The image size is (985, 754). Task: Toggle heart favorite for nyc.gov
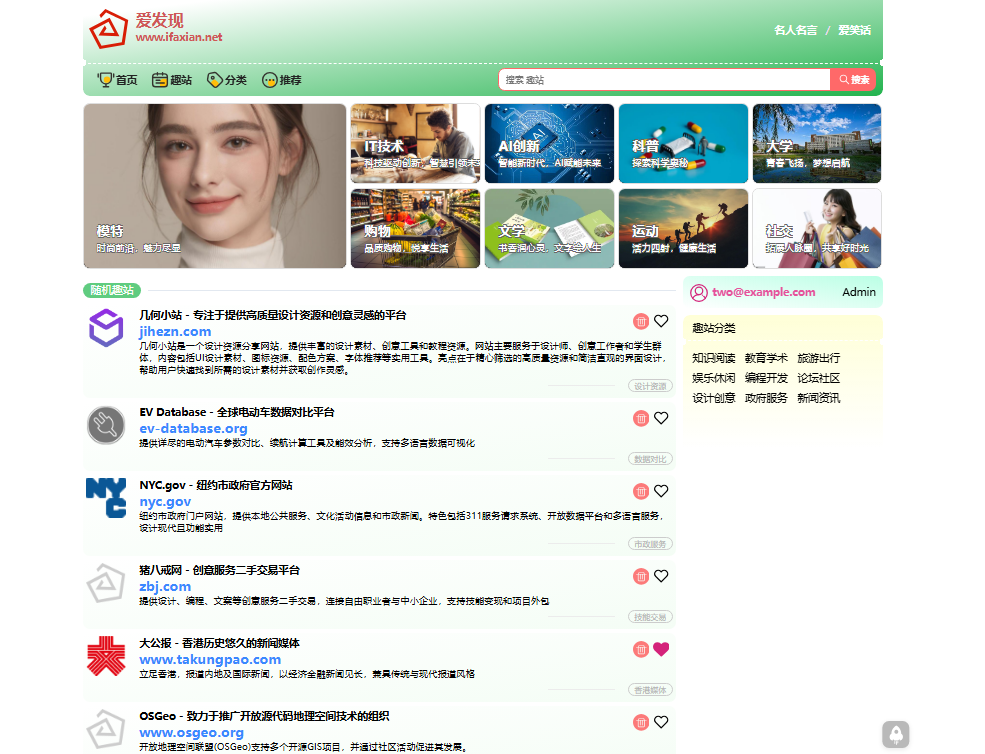(661, 491)
